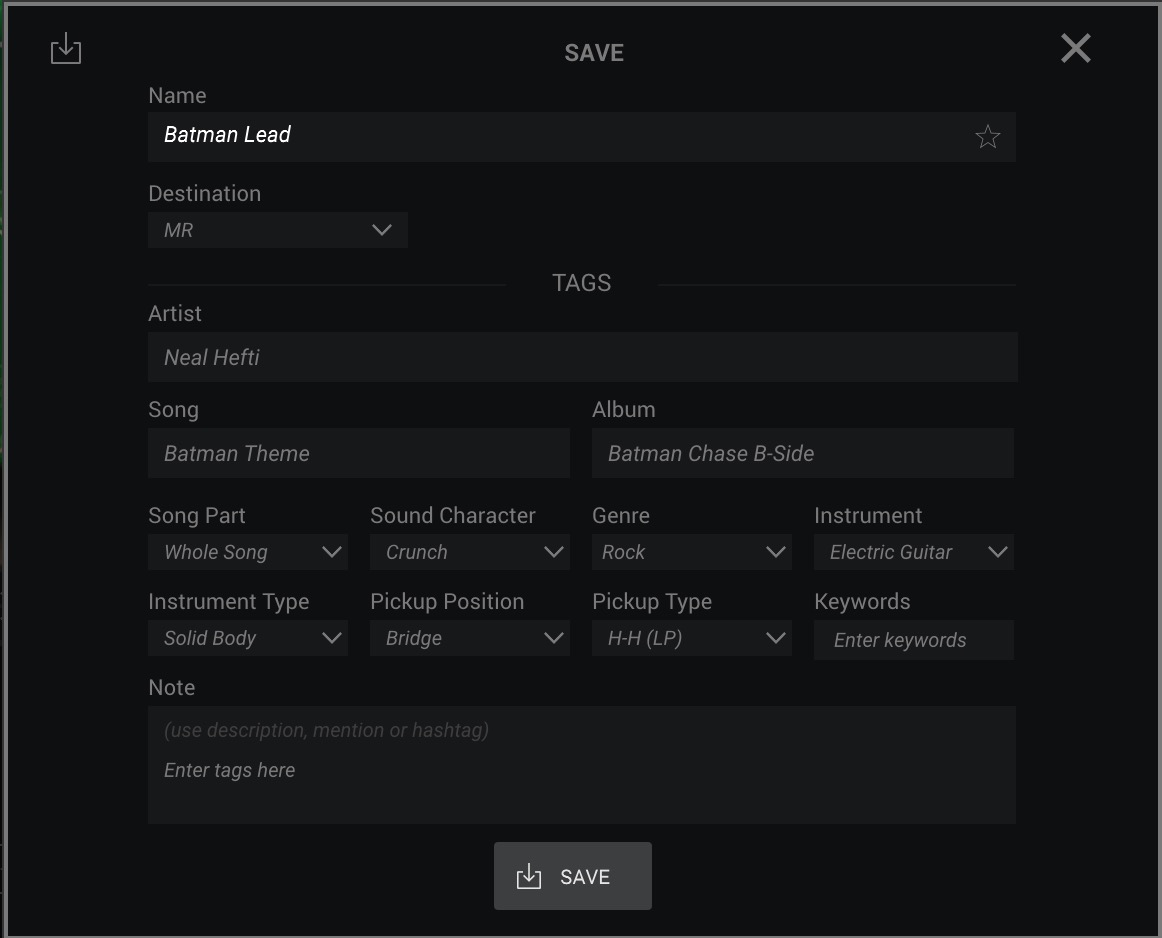Click the Enter keywords field

(x=914, y=639)
